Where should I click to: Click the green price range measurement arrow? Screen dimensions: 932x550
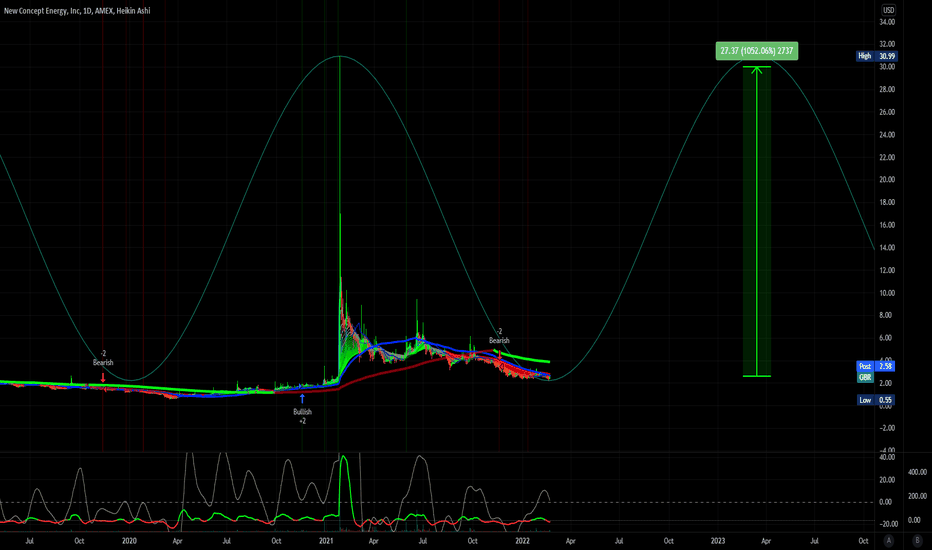(757, 221)
